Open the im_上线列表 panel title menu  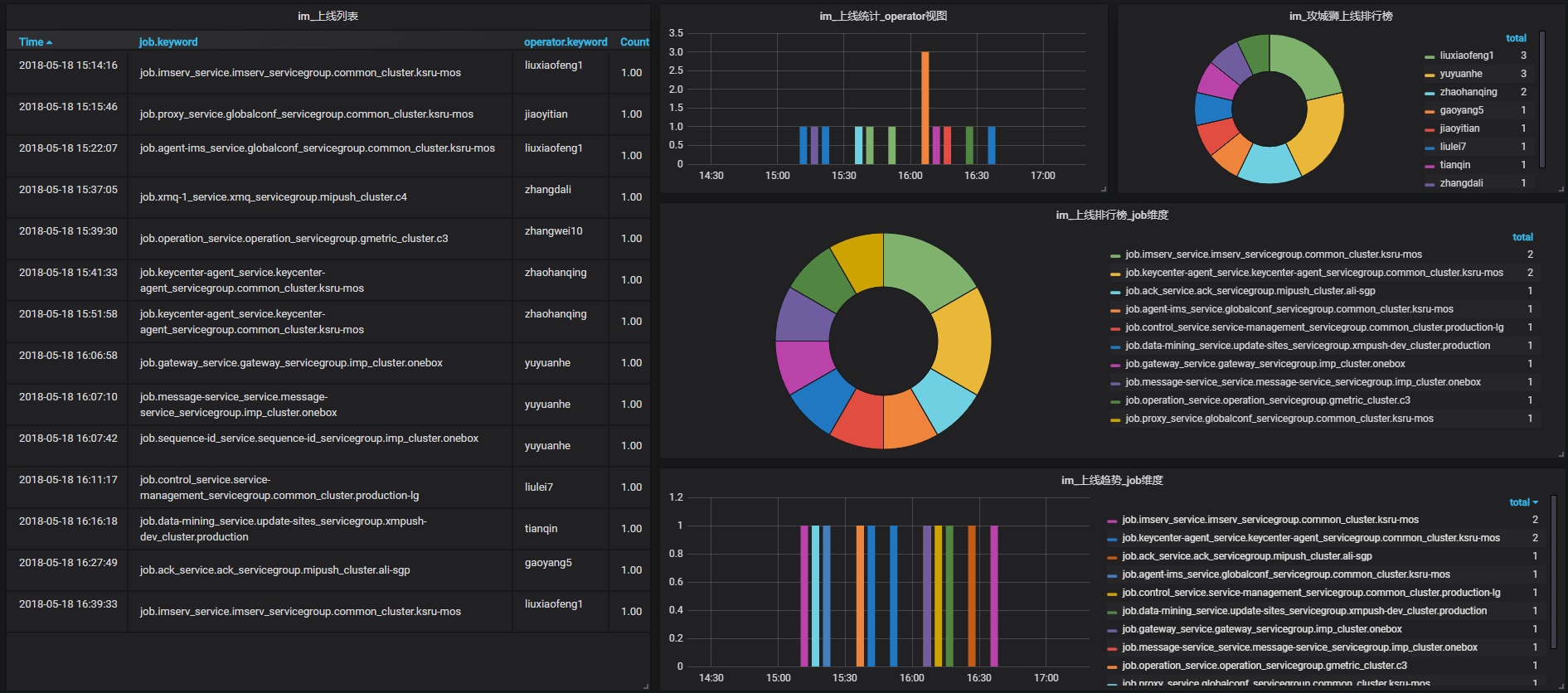[328, 16]
